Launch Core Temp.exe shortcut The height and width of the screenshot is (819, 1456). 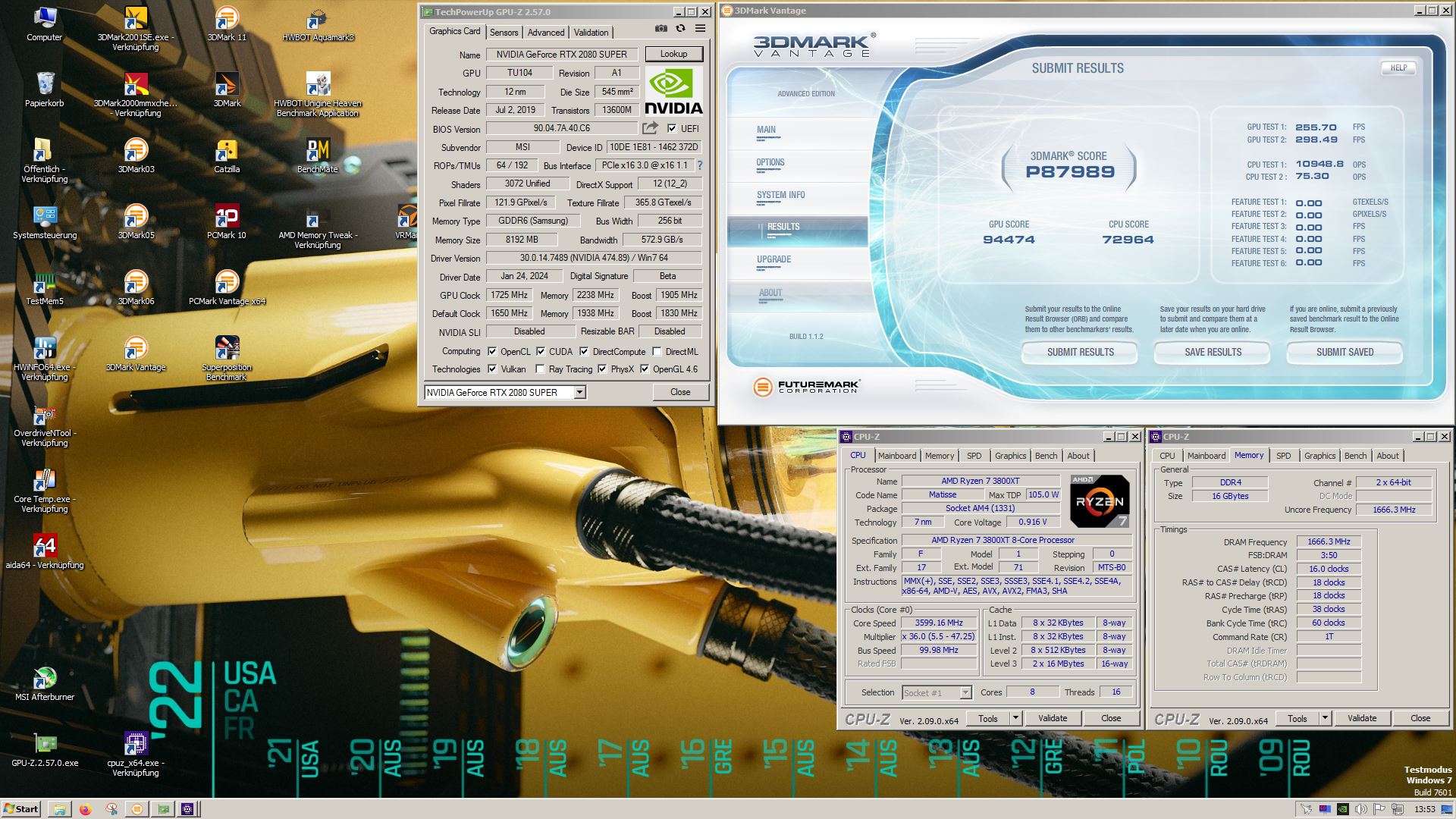click(x=45, y=490)
